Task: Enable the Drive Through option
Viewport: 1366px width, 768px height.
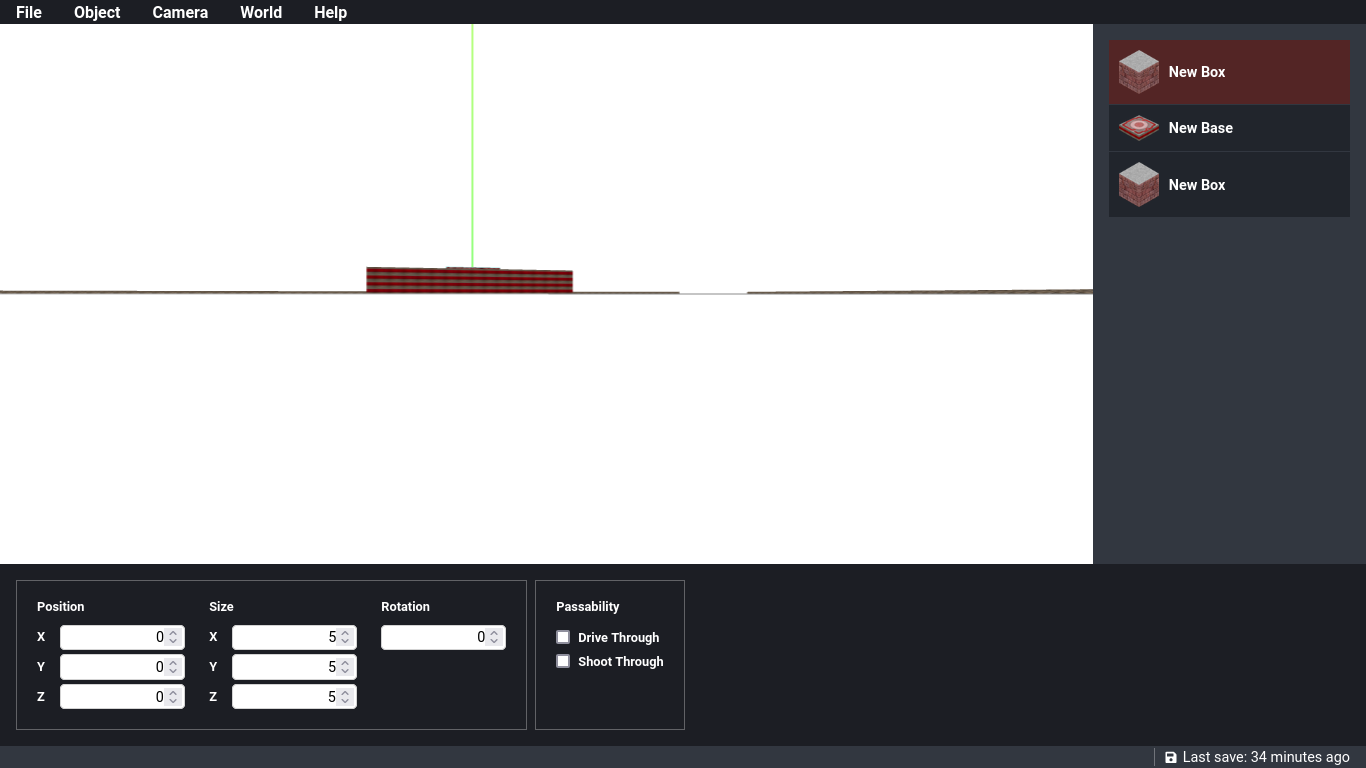Action: pos(563,637)
